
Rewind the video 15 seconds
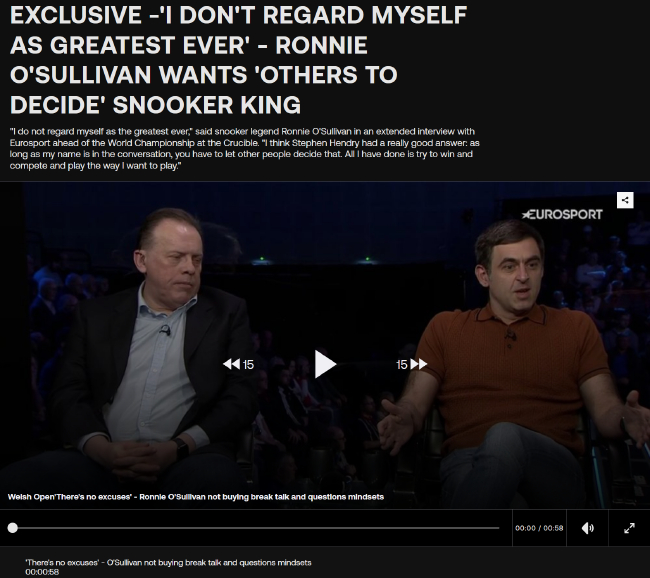(238, 364)
